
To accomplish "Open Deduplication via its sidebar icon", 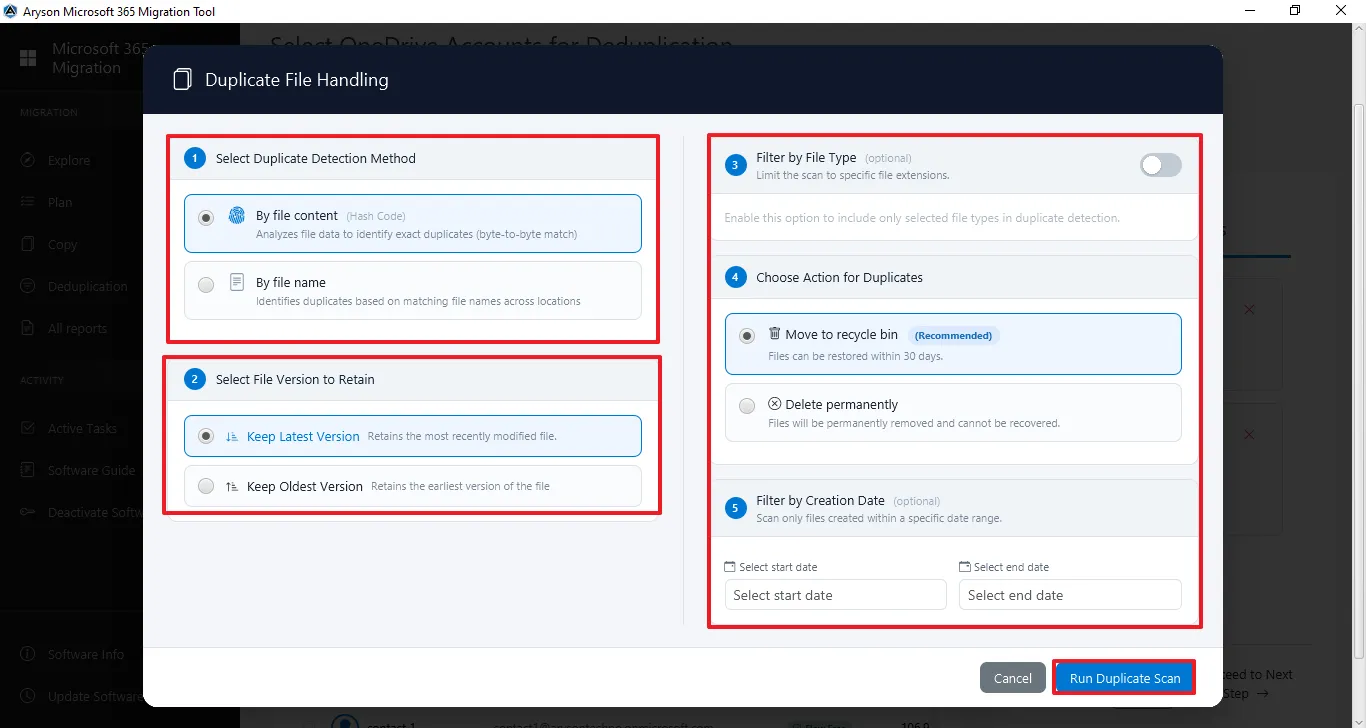I will (28, 286).
